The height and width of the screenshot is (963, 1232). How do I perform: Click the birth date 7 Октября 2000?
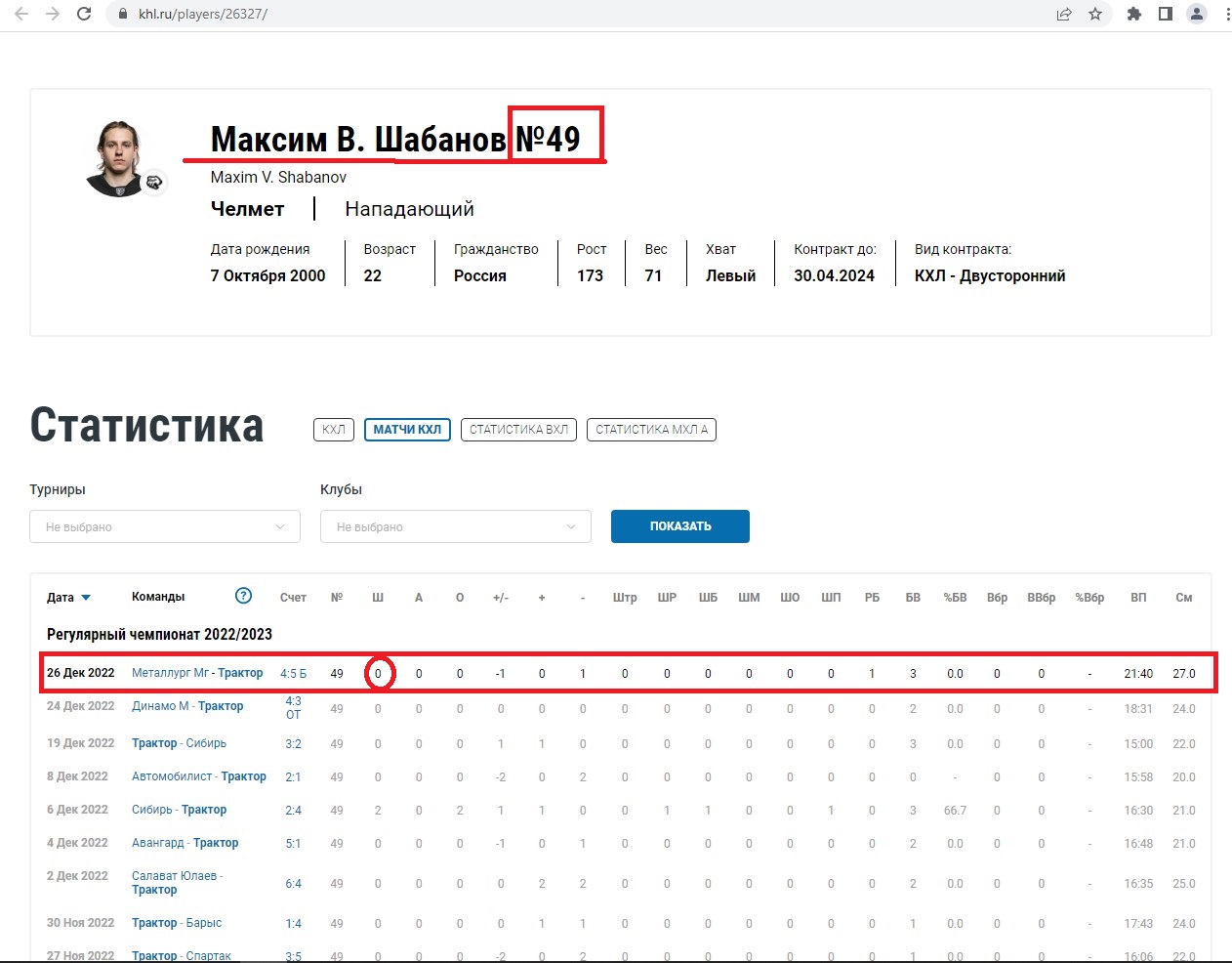point(267,276)
